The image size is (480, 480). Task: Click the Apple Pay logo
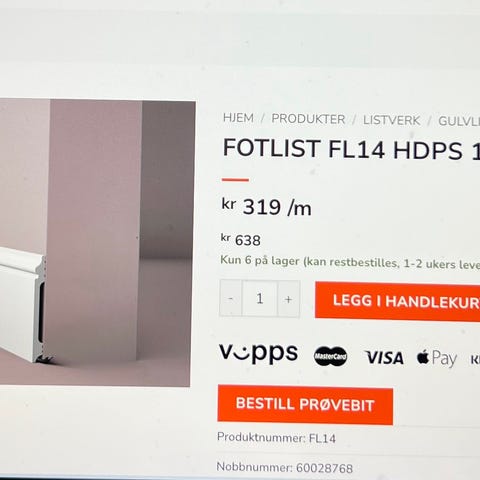pos(437,358)
